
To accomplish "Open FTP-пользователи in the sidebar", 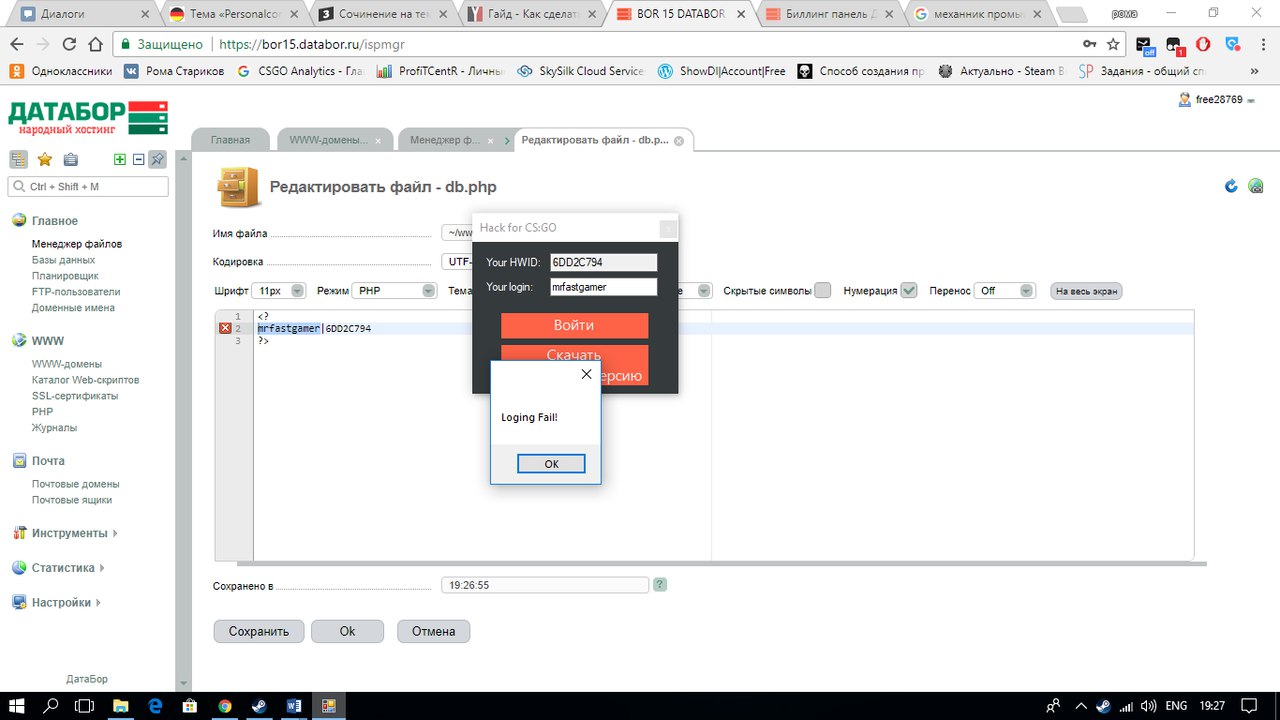I will click(76, 292).
